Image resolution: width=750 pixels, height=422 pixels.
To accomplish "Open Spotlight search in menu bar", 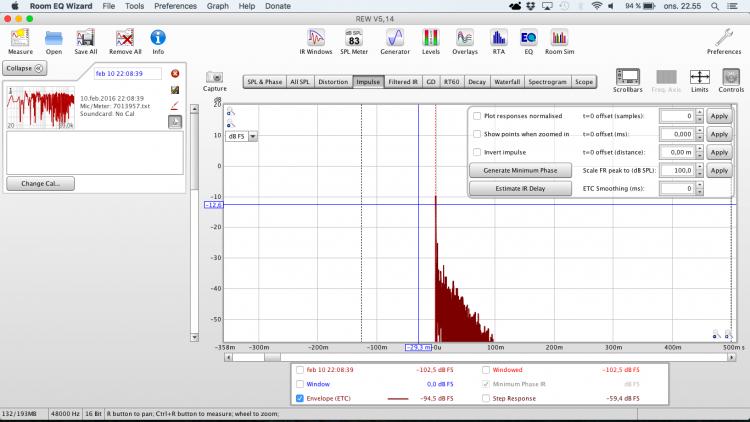I will pos(715,6).
